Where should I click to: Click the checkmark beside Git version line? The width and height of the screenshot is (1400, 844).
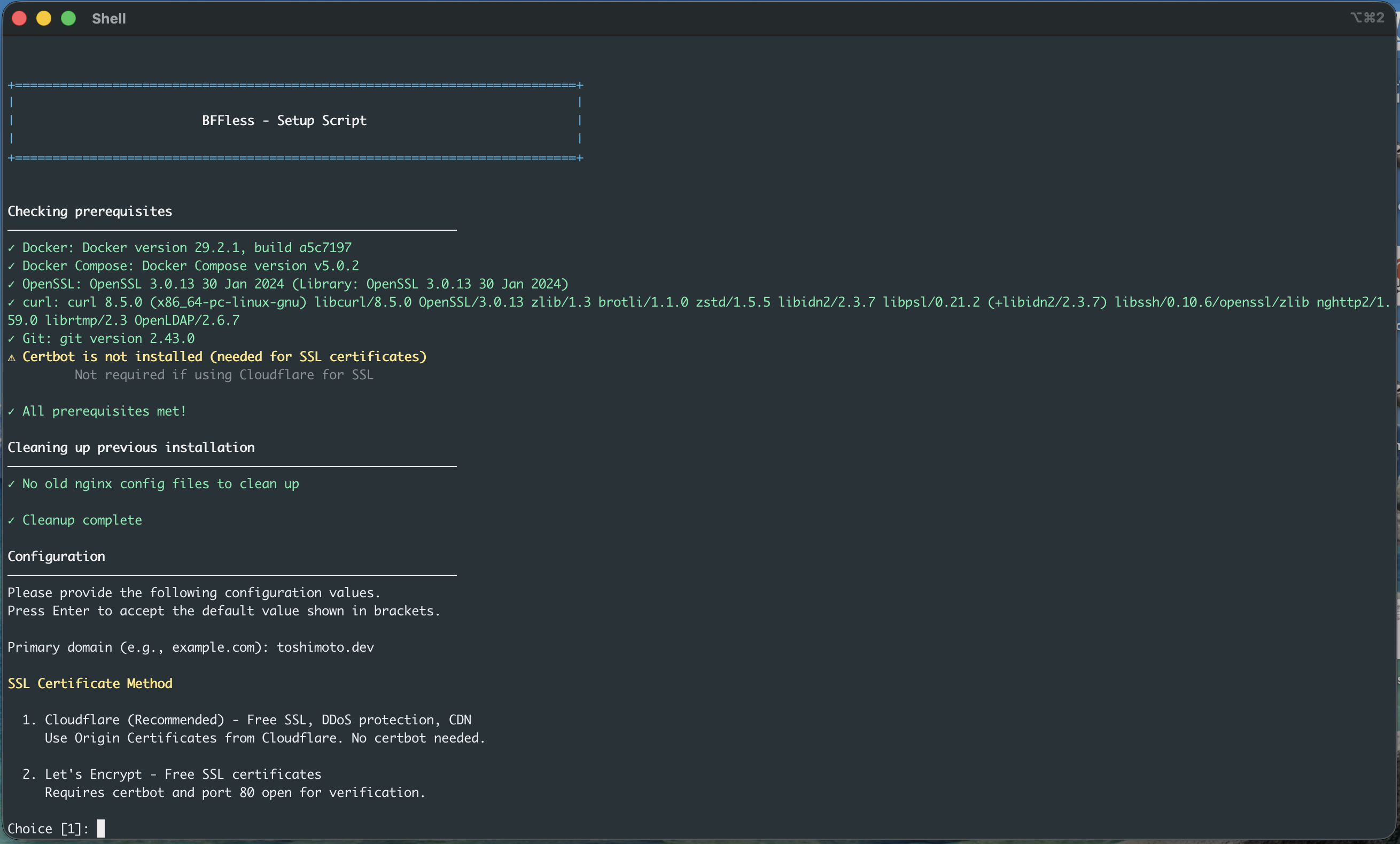[11, 339]
